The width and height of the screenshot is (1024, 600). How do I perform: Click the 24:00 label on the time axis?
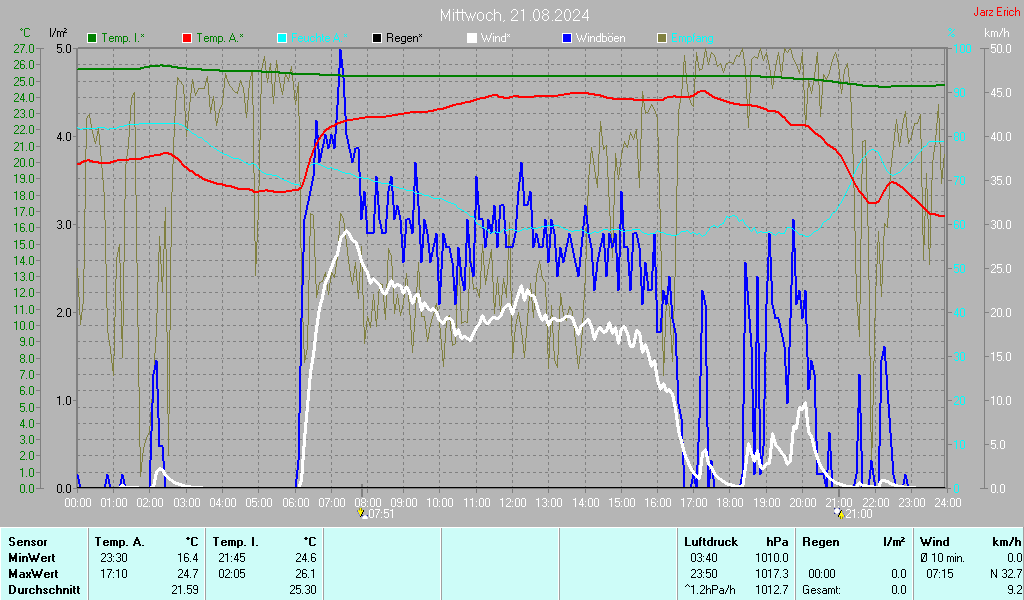[x=948, y=503]
